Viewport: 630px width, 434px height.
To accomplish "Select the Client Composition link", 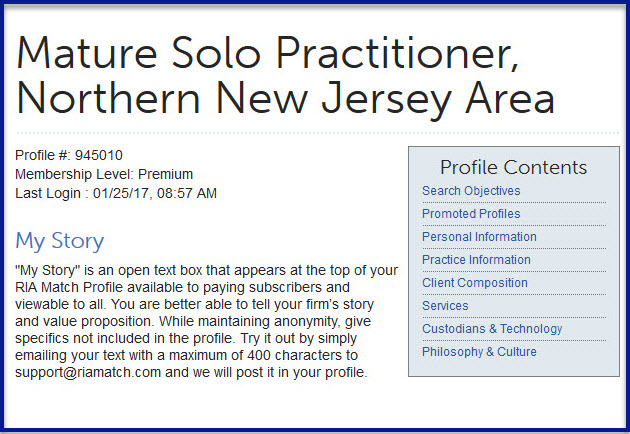I will [x=475, y=283].
